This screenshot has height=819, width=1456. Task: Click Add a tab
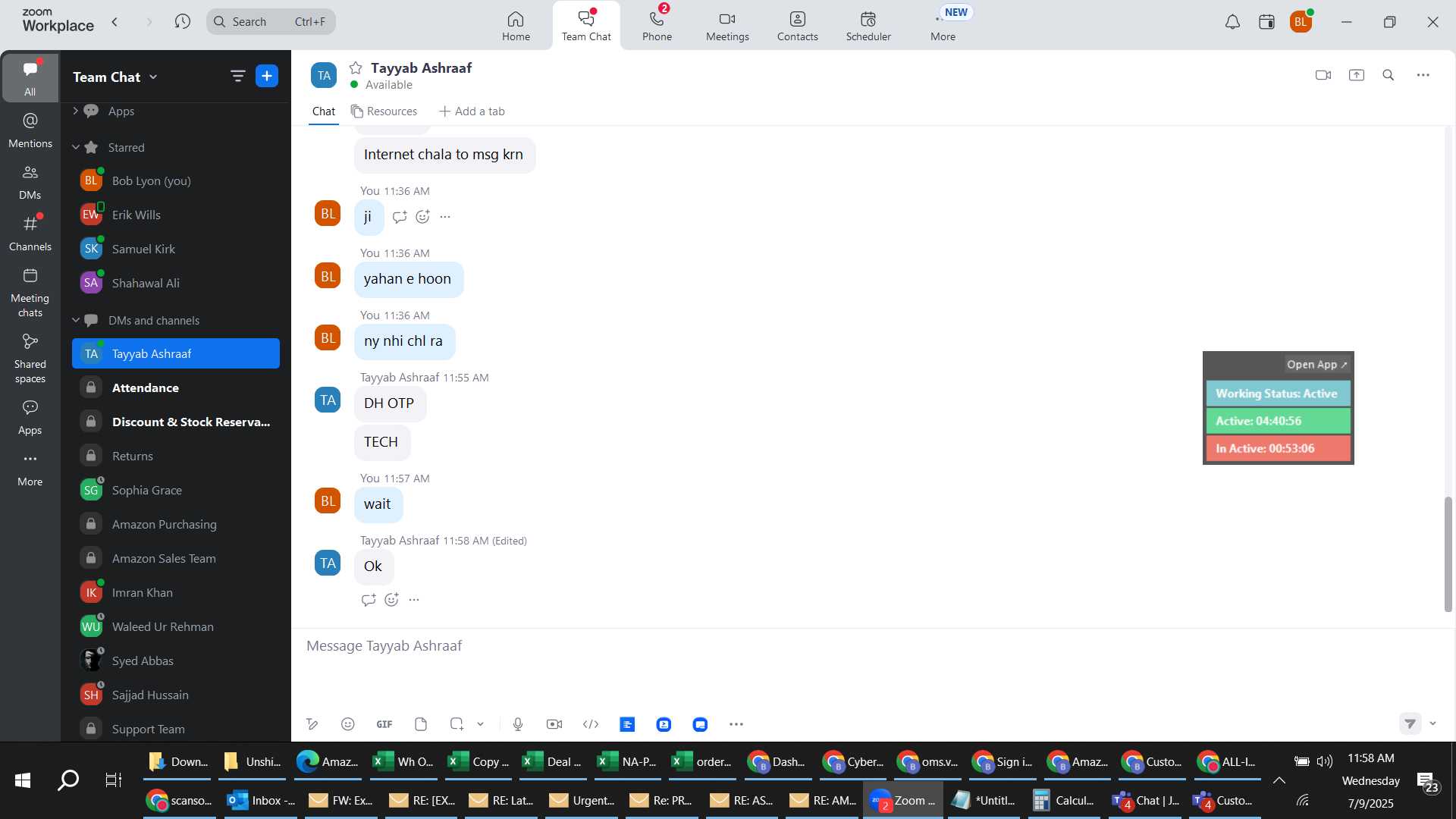tap(472, 111)
